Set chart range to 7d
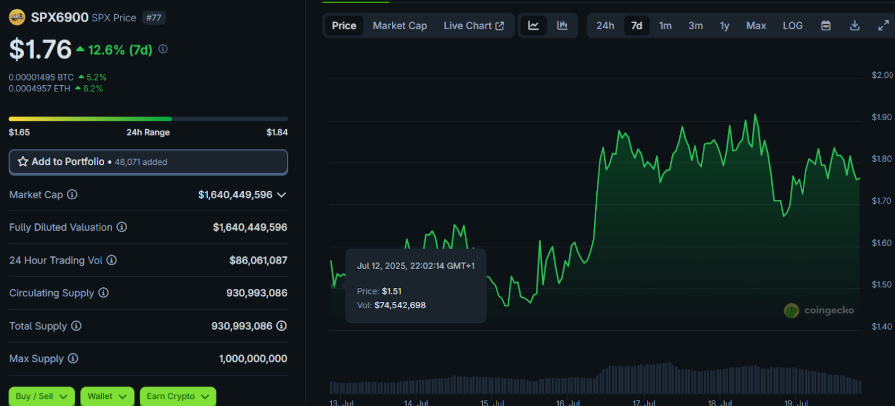The height and width of the screenshot is (406, 895). [636, 26]
